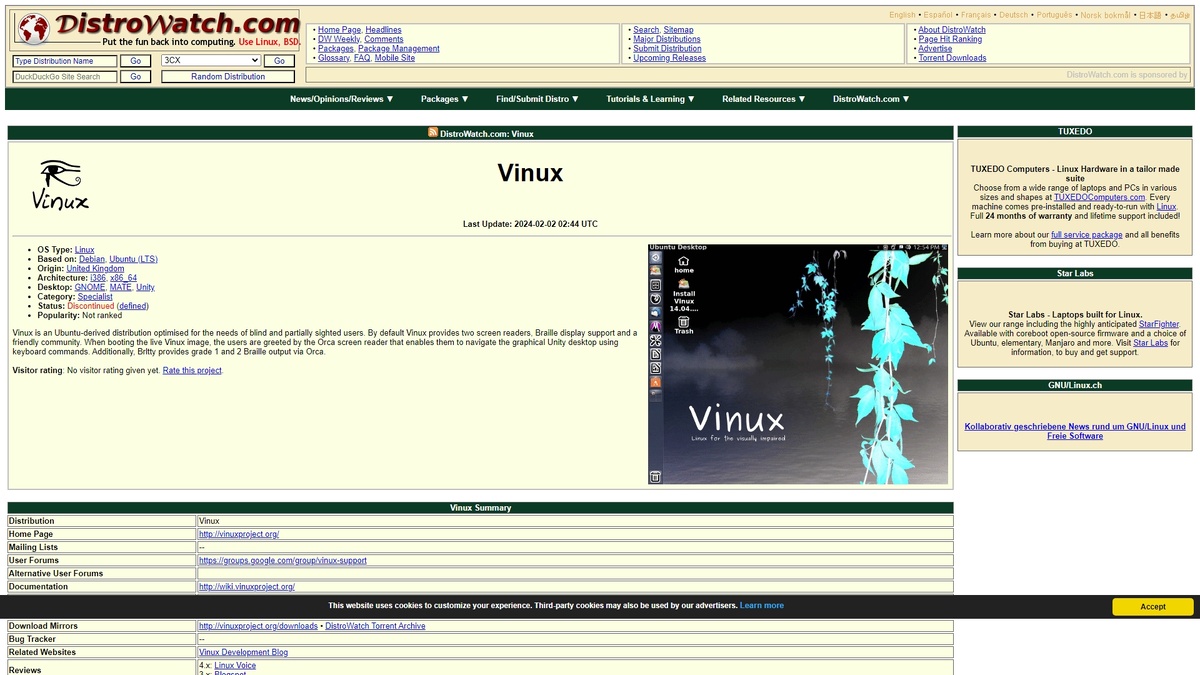Open the vinuxproject.org home page link

(239, 534)
